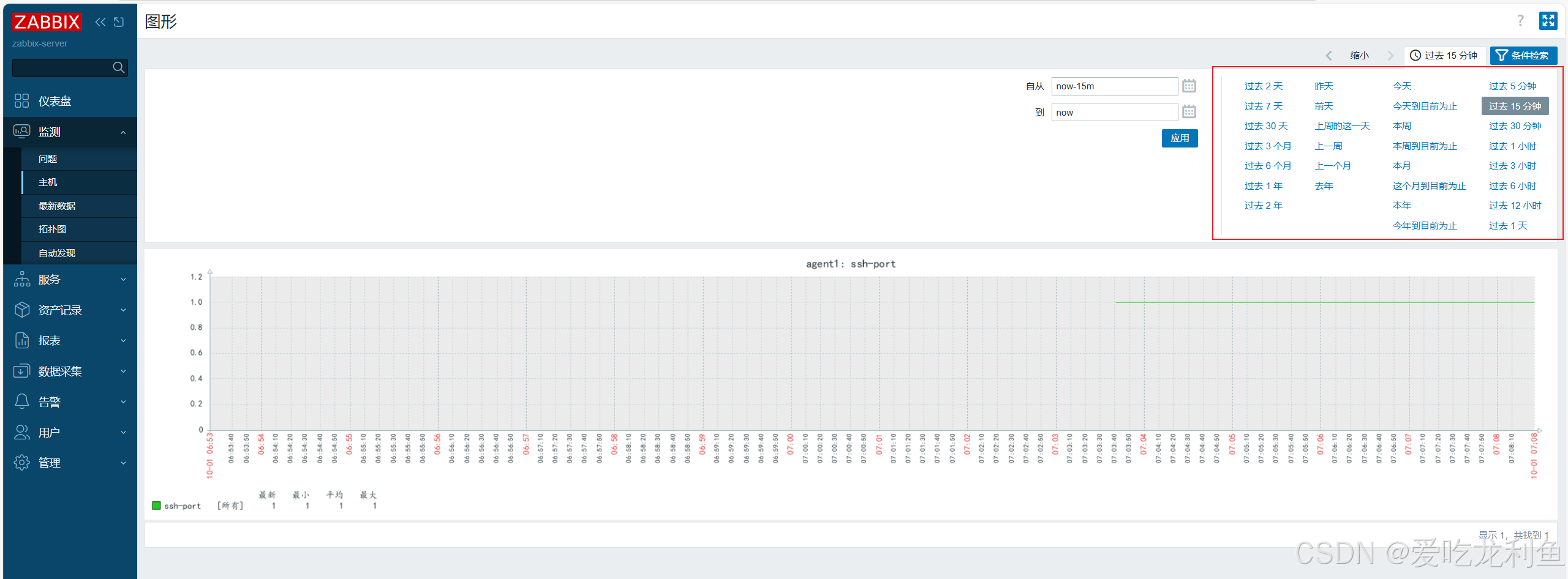Select the 上周的这一天 time range

[1342, 126]
